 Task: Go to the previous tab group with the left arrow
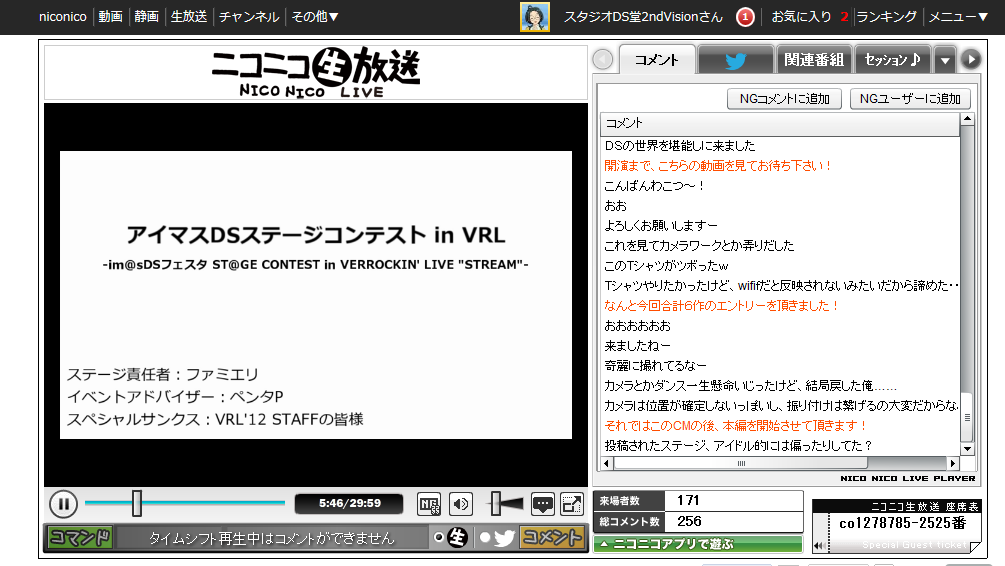[x=602, y=60]
